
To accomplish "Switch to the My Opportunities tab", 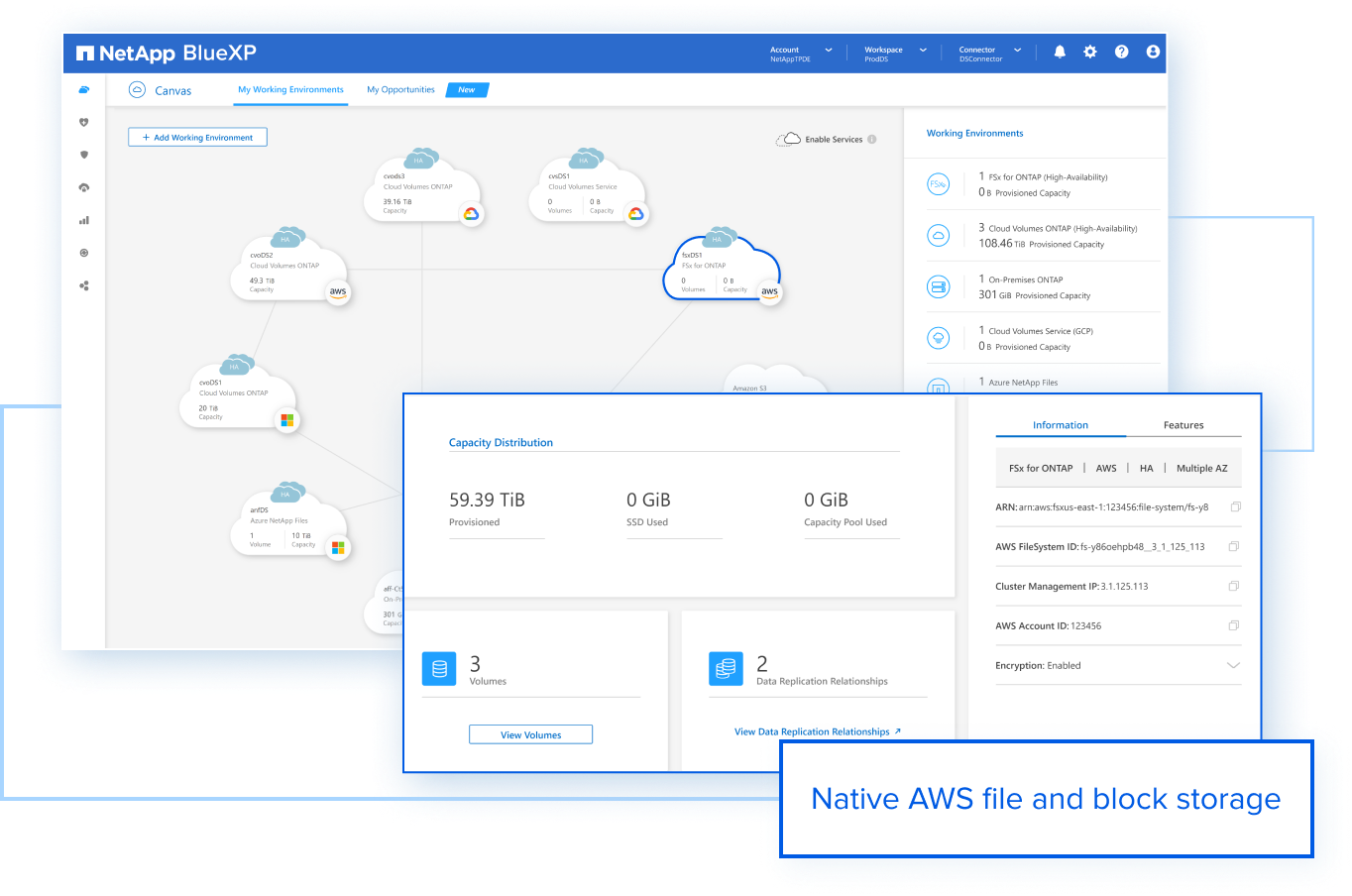I will [400, 88].
